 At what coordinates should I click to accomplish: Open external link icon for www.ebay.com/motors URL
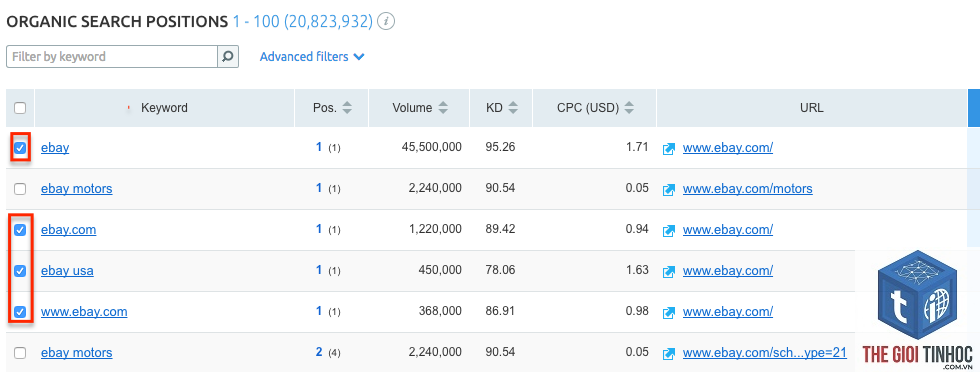coord(669,189)
